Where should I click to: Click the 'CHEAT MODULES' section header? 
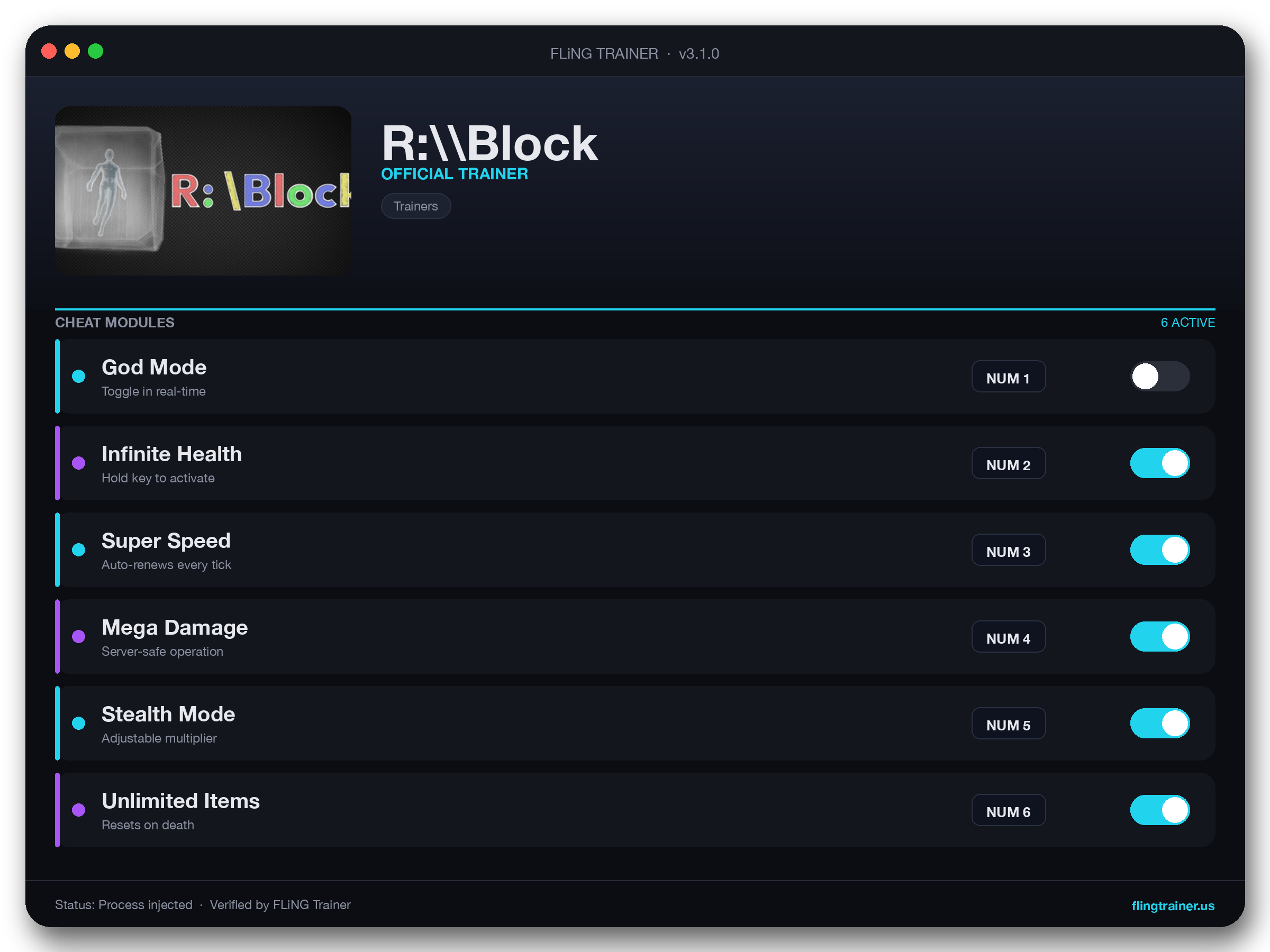(115, 323)
